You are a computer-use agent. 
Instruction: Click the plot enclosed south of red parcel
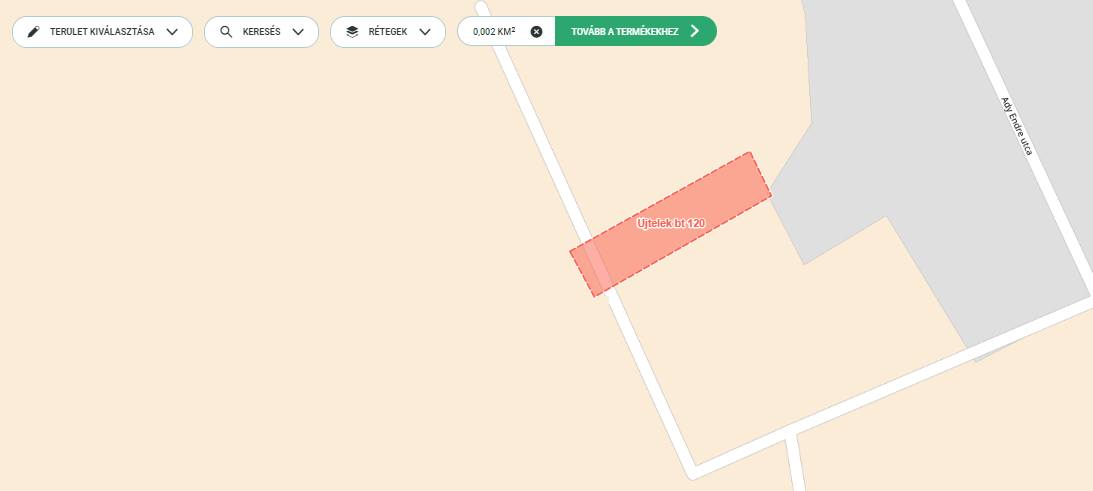[x=788, y=335]
